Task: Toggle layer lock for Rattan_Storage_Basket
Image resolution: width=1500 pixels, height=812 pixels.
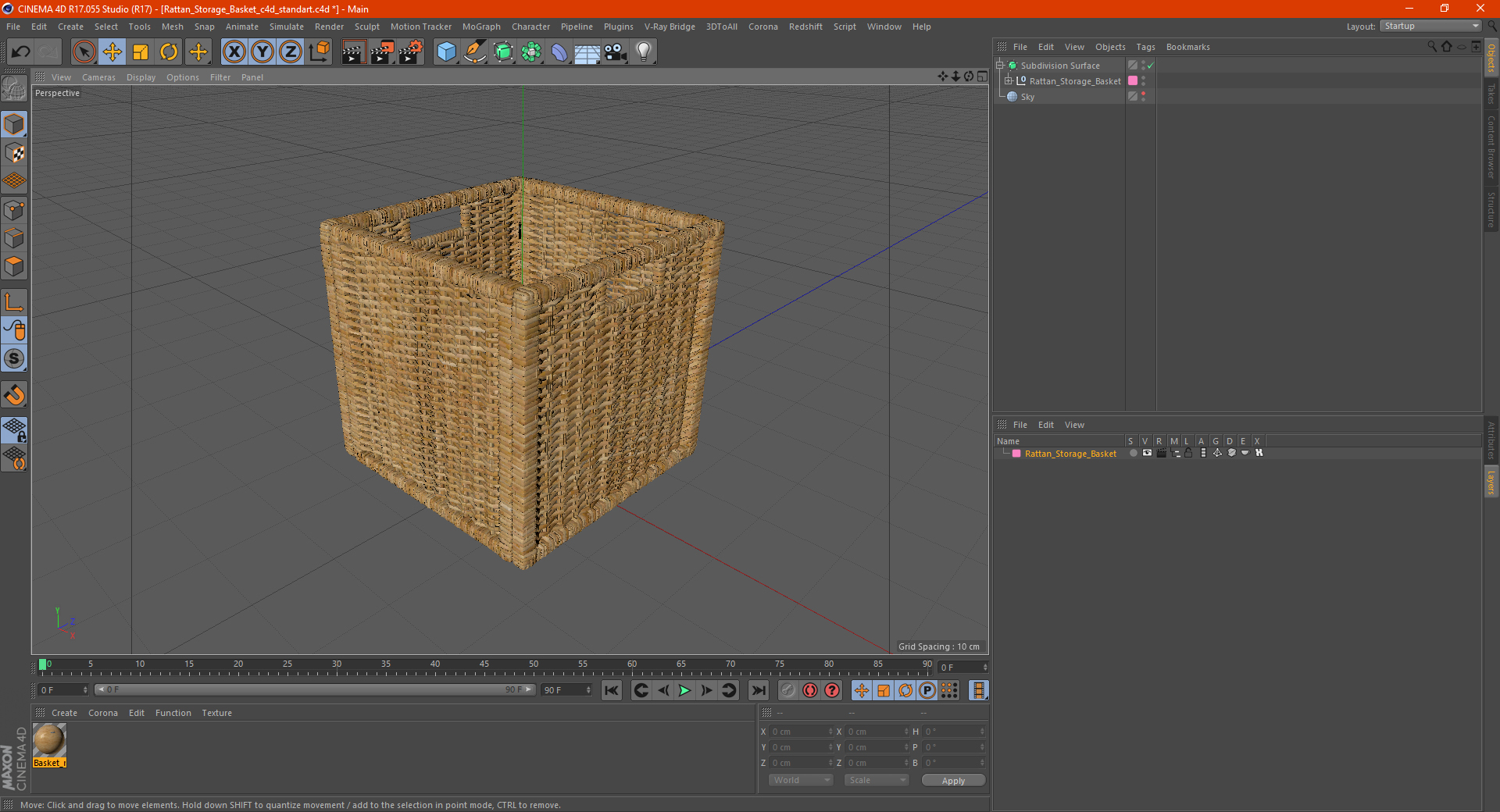Action: pos(1188,453)
